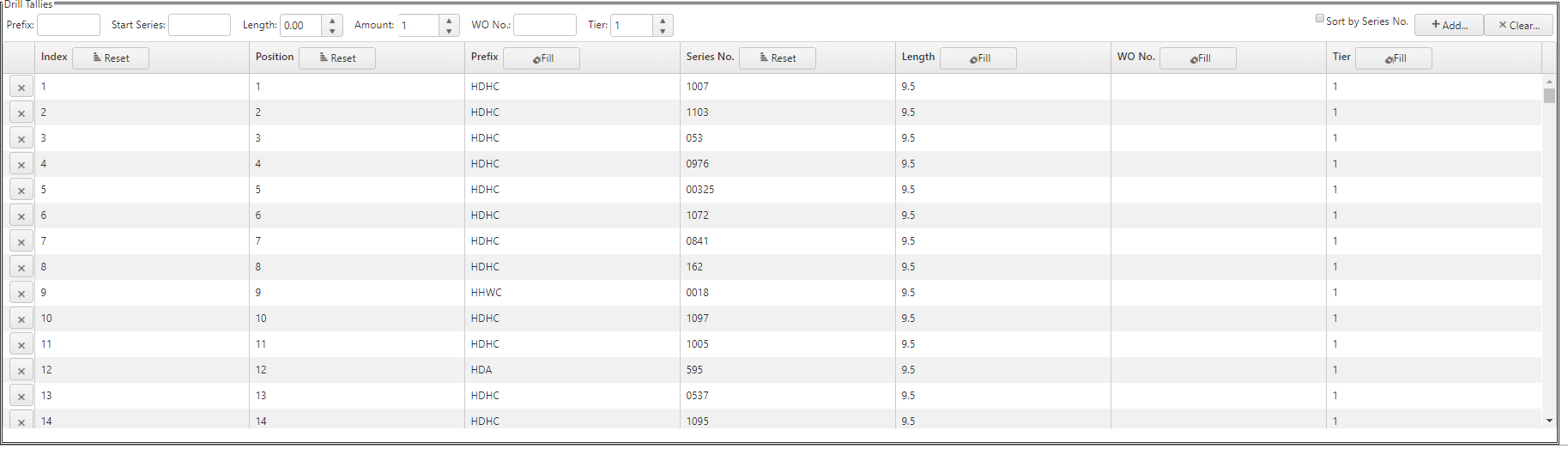Viewport: 1568px width, 449px height.
Task: Click Fill in the WO No. column header
Action: tap(1198, 58)
